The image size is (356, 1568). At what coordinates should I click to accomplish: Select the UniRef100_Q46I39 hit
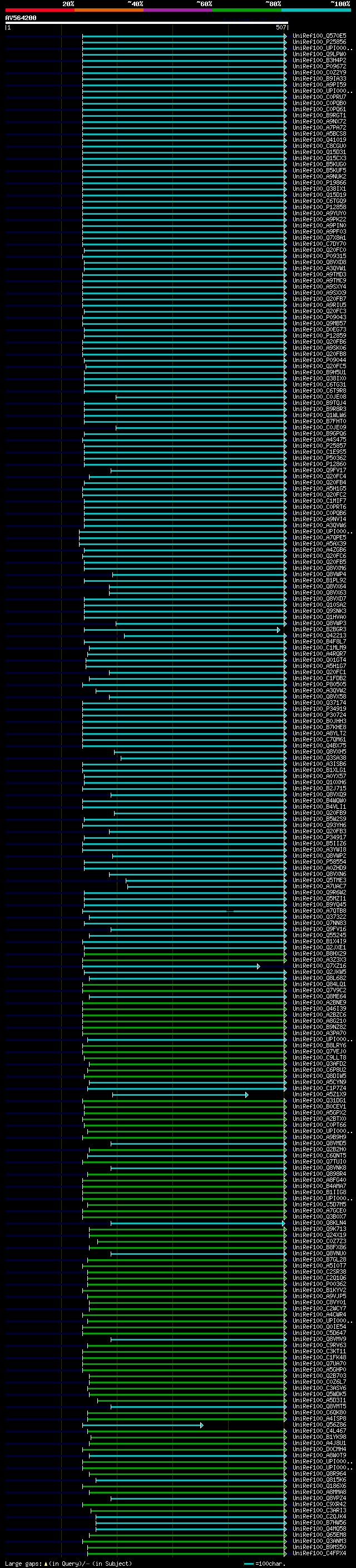point(319,1009)
